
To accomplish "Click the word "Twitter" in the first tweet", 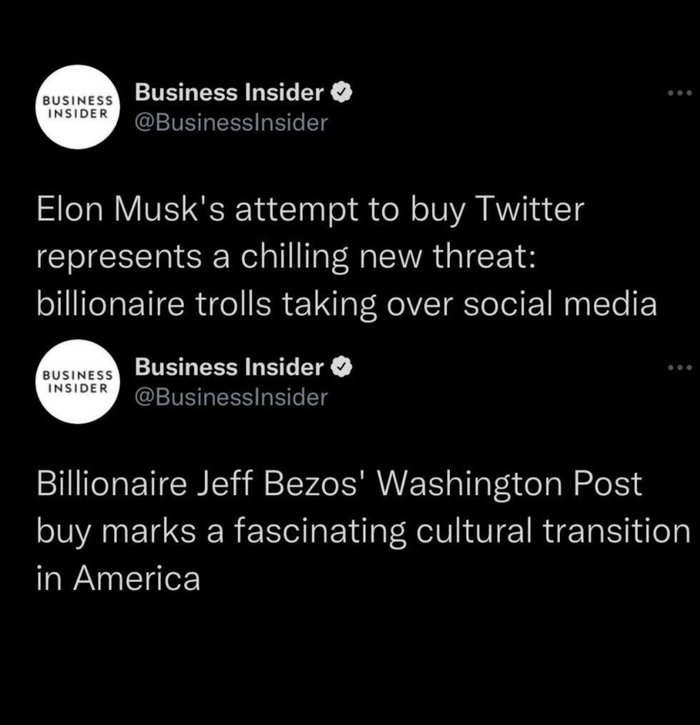I will (x=528, y=211).
